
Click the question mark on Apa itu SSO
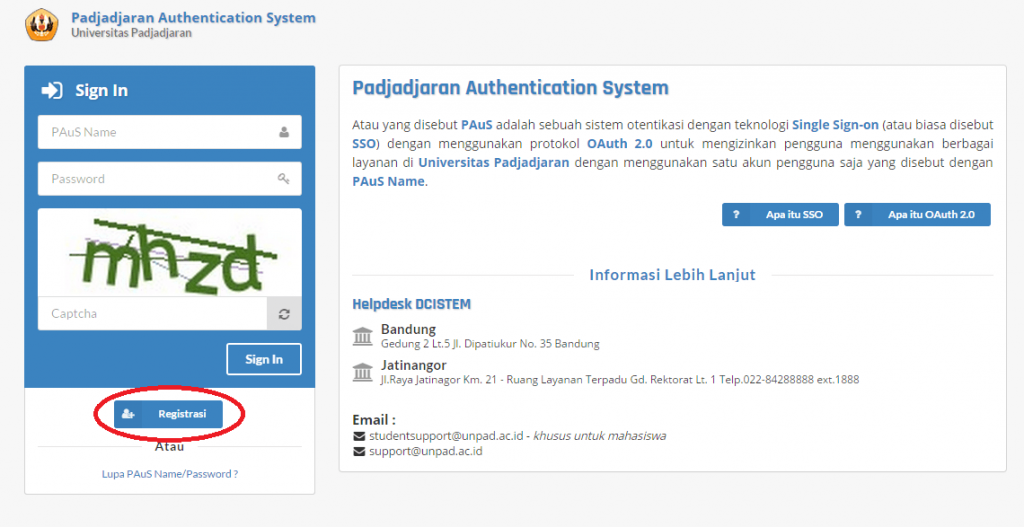(736, 214)
